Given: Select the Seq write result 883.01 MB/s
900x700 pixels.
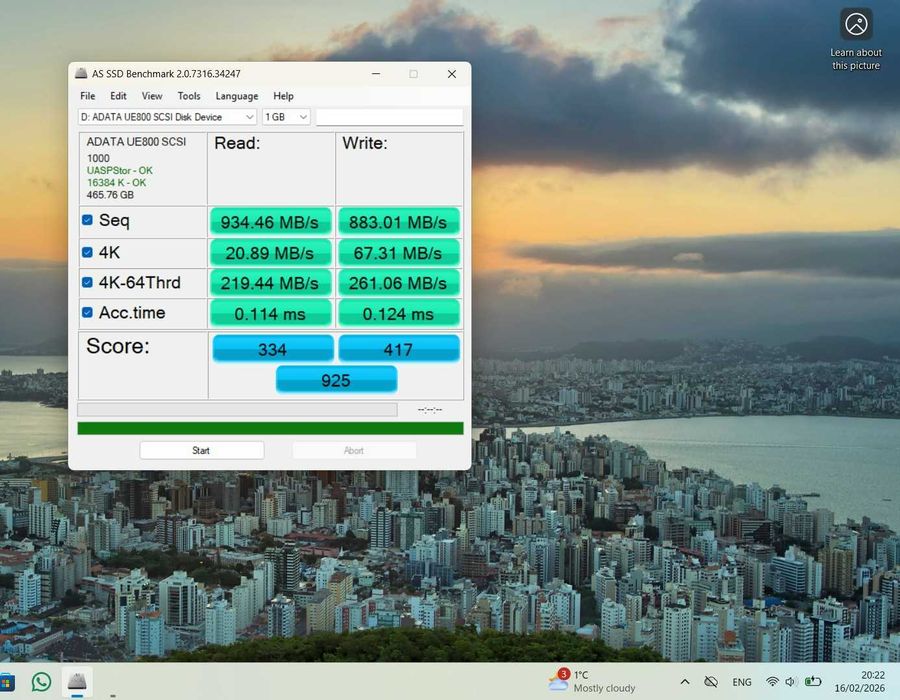Looking at the screenshot, I should [398, 222].
